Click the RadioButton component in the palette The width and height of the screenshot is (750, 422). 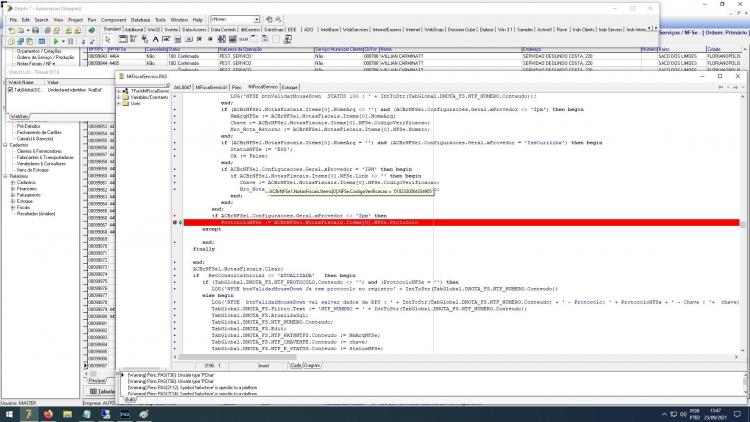click(210, 39)
